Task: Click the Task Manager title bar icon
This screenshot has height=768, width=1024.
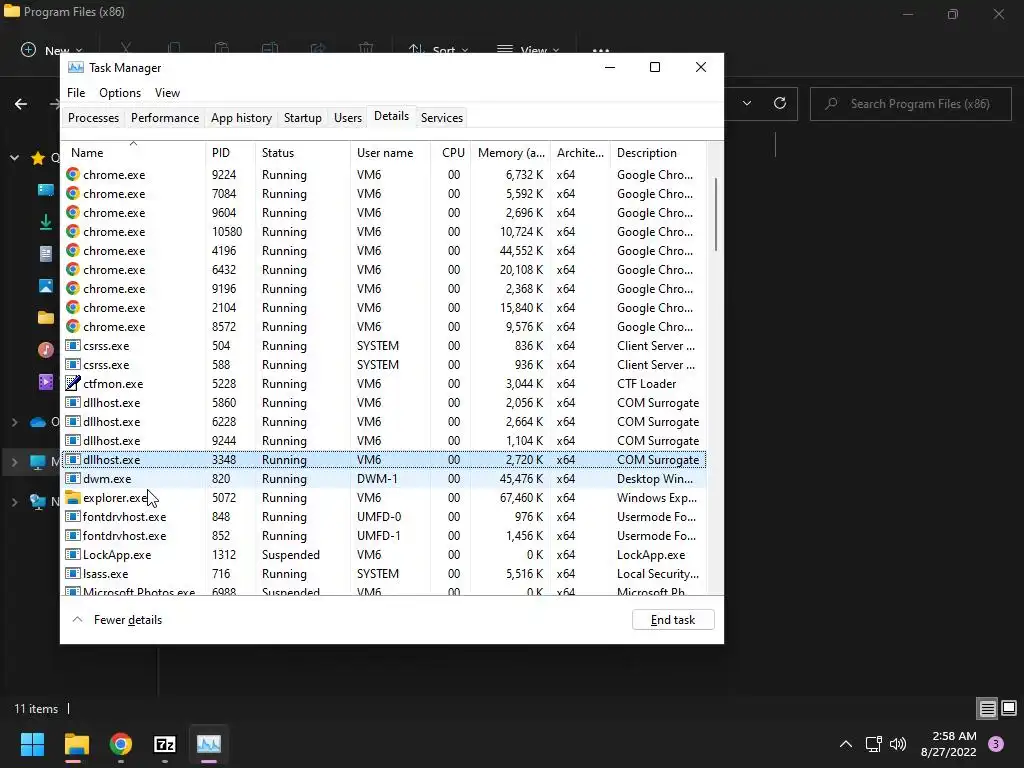Action: pyautogui.click(x=76, y=67)
